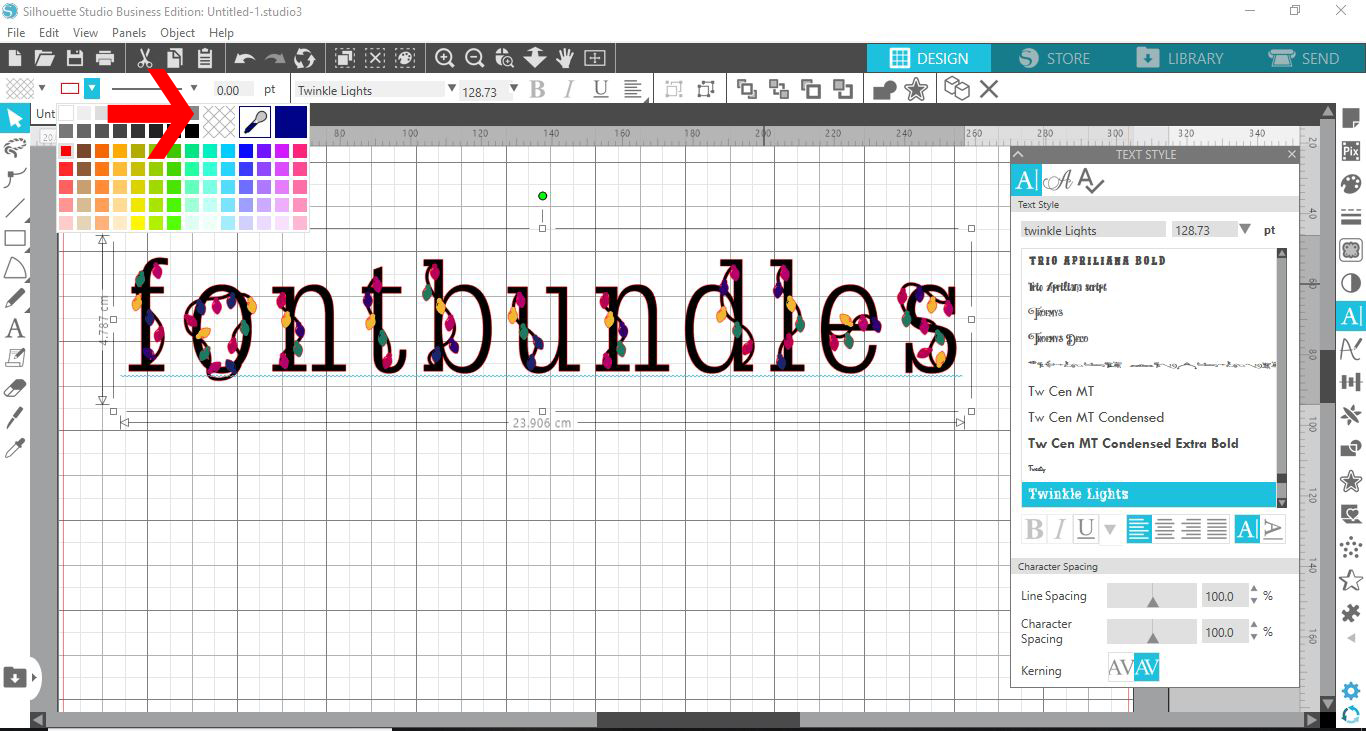Open the Edit menu
Screen dimensions: 1366x731
[49, 33]
